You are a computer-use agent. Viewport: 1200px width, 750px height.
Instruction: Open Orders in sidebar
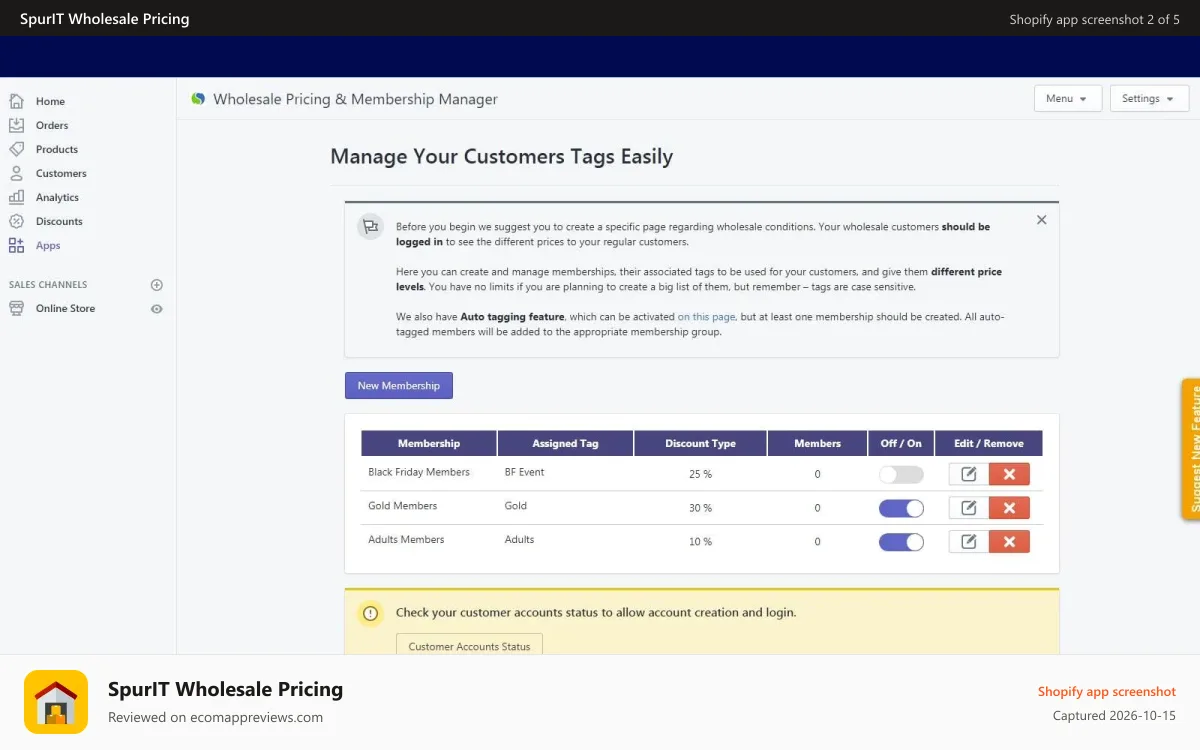click(52, 125)
